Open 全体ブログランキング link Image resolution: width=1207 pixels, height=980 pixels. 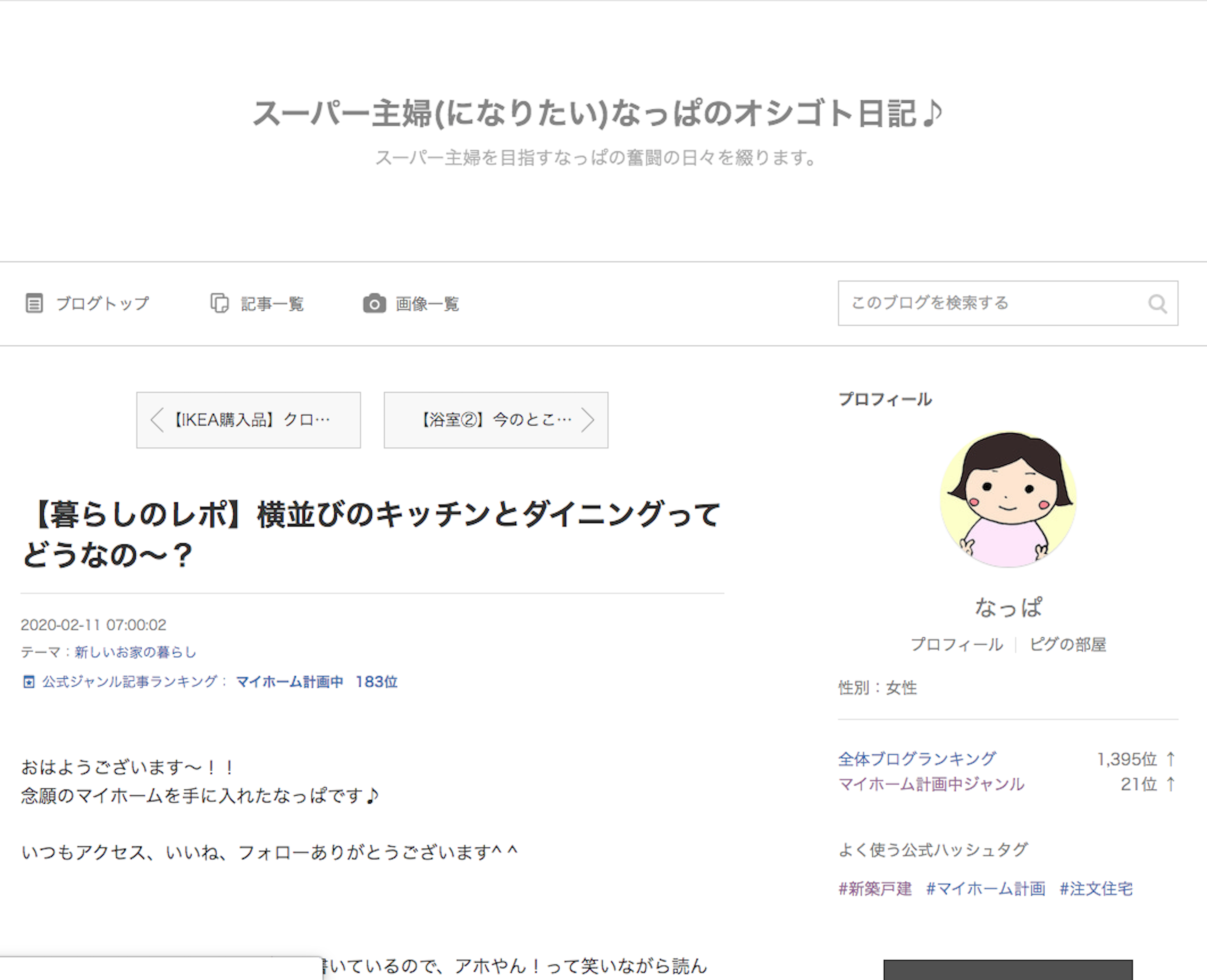pos(917,759)
